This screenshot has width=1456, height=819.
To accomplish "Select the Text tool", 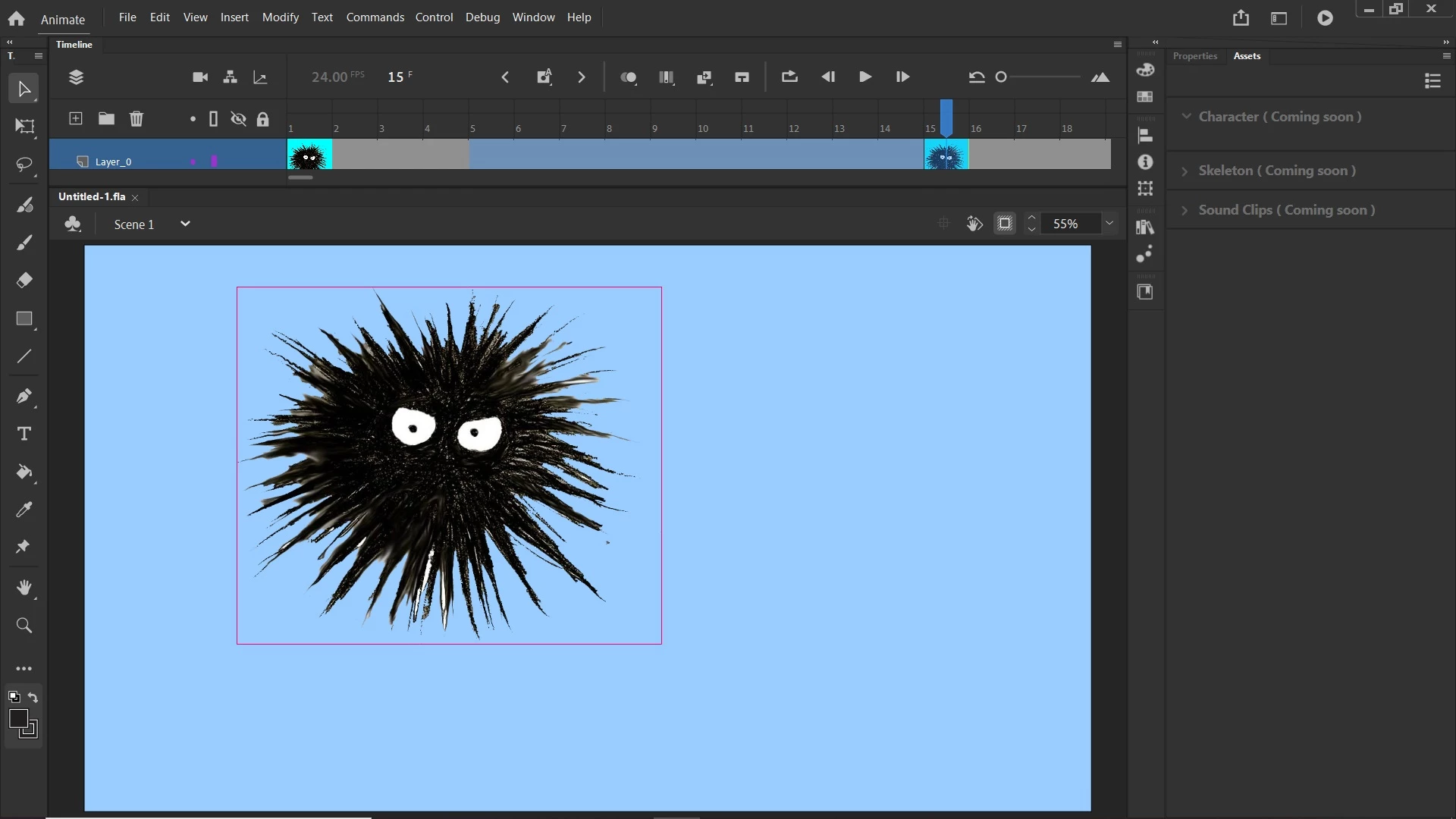I will click(24, 434).
